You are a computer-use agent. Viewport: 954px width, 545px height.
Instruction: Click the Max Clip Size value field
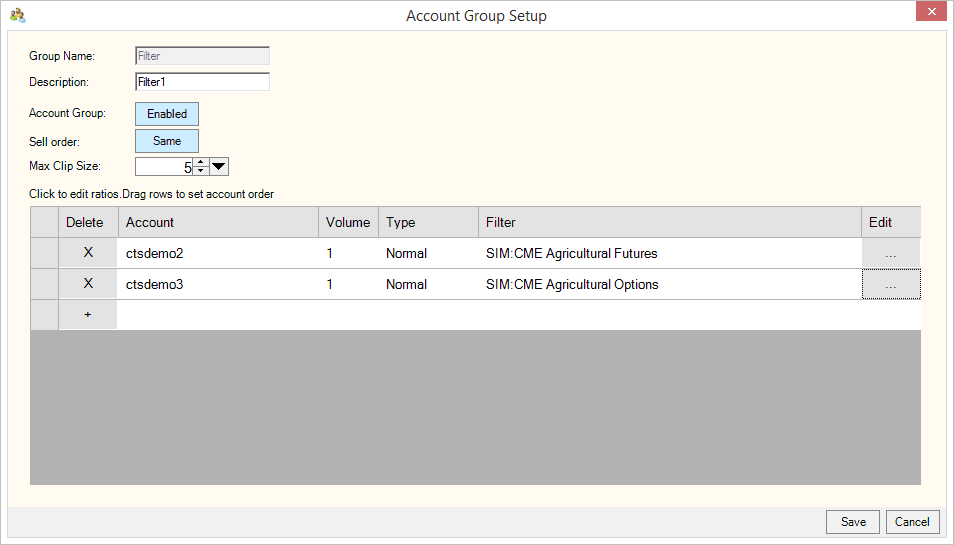[163, 167]
